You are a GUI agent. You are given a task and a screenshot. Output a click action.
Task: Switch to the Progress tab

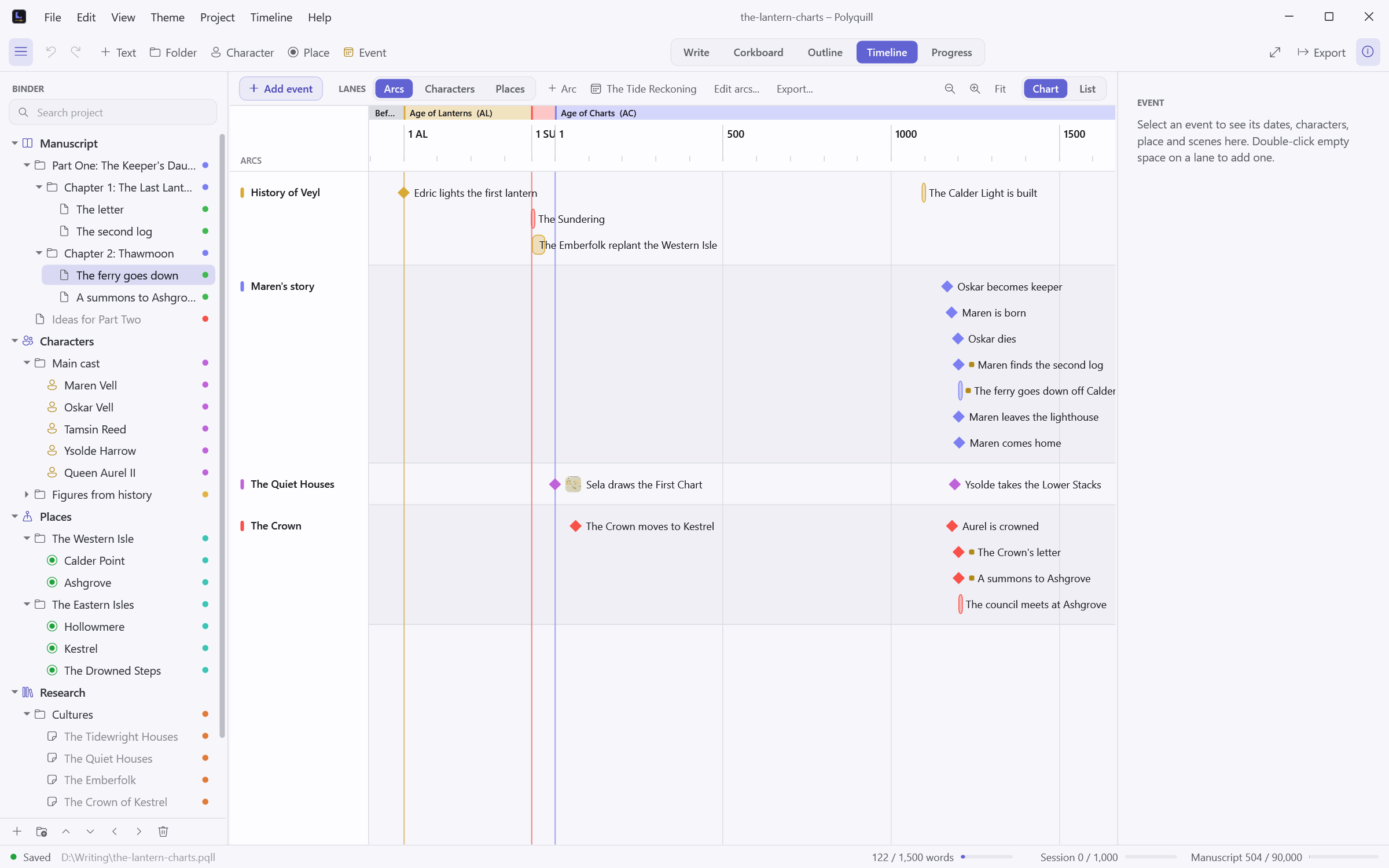coord(951,53)
